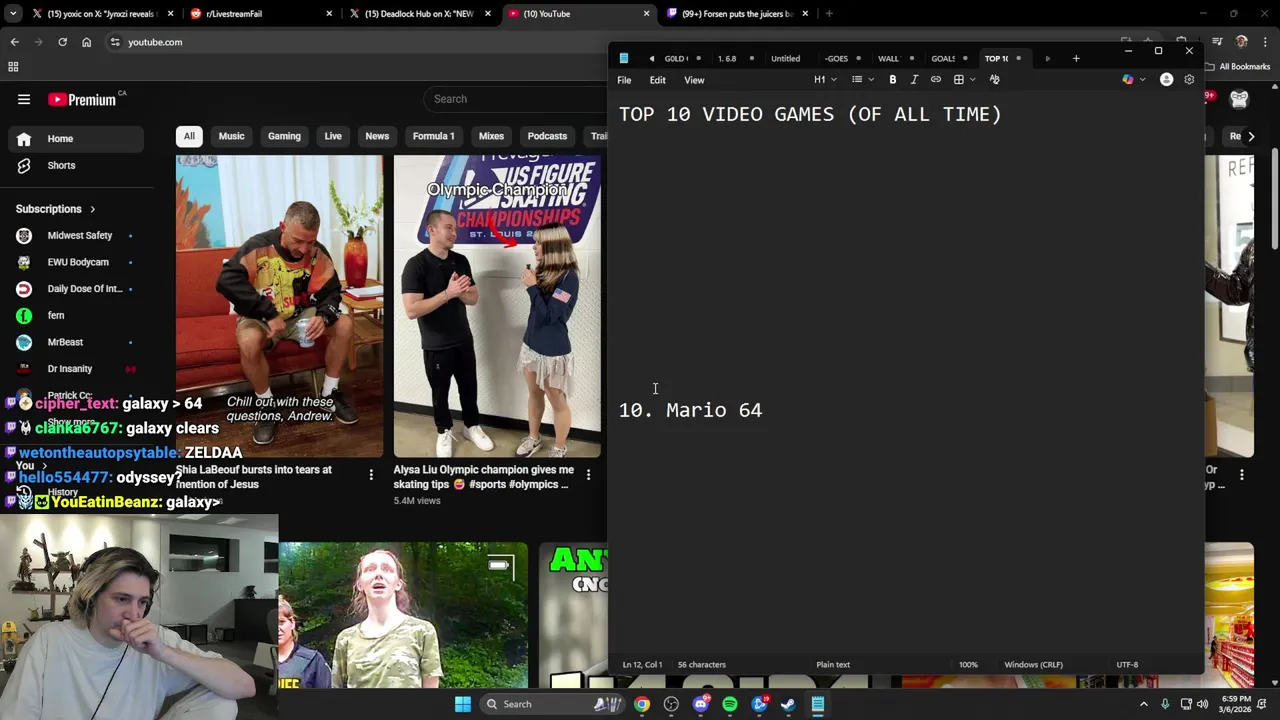1280x720 pixels.
Task: Click the YouTube search field
Action: click(515, 99)
